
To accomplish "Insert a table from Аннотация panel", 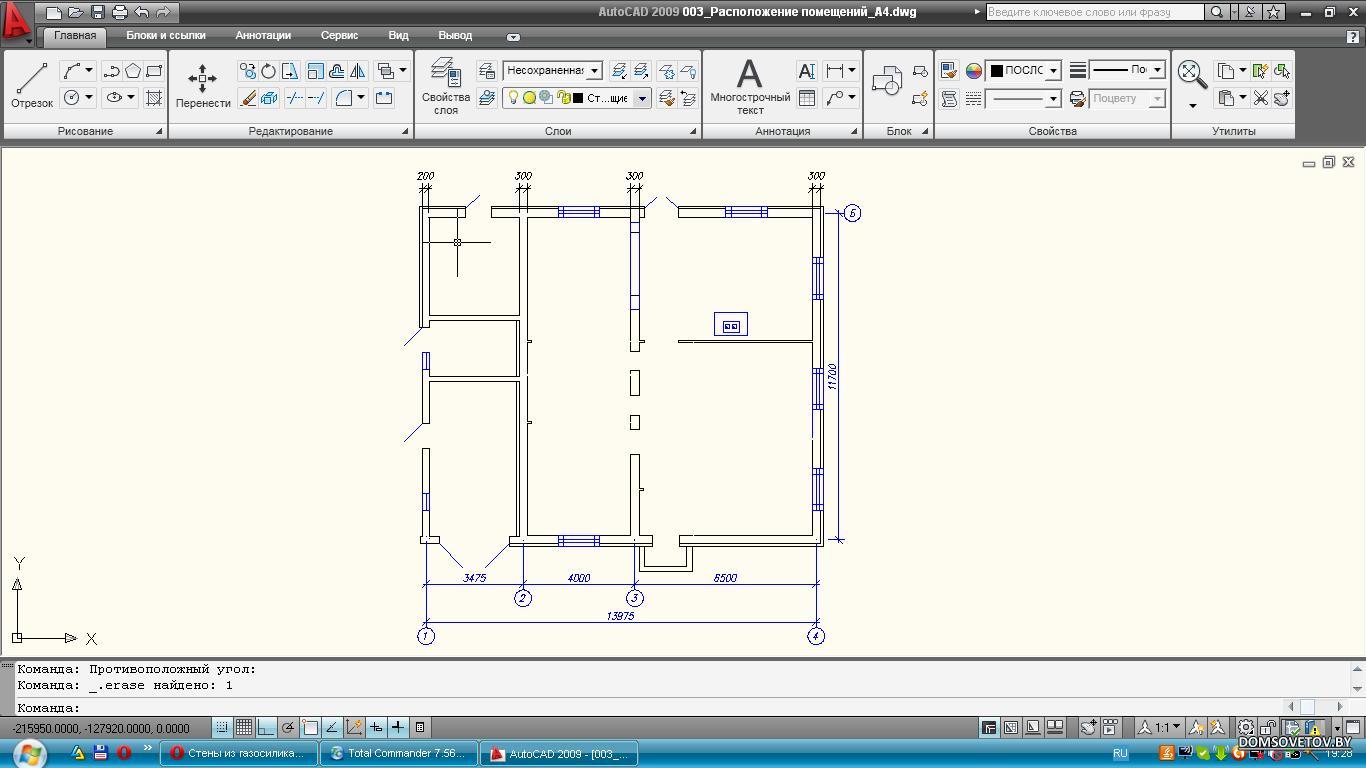I will [807, 97].
